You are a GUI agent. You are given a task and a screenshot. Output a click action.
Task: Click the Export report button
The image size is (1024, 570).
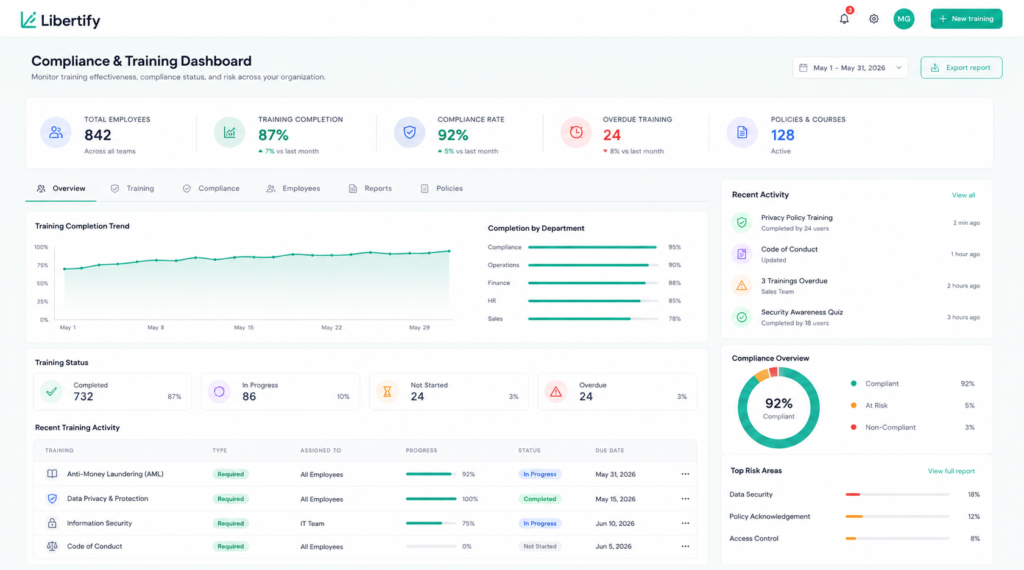click(x=961, y=68)
